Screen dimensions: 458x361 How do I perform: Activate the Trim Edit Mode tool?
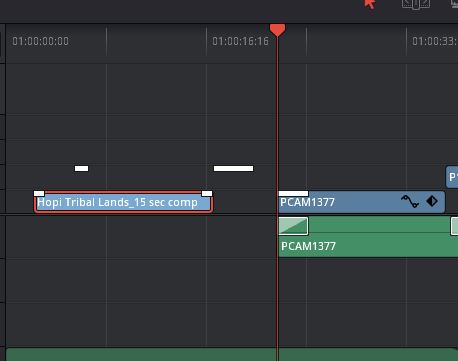coord(416,4)
